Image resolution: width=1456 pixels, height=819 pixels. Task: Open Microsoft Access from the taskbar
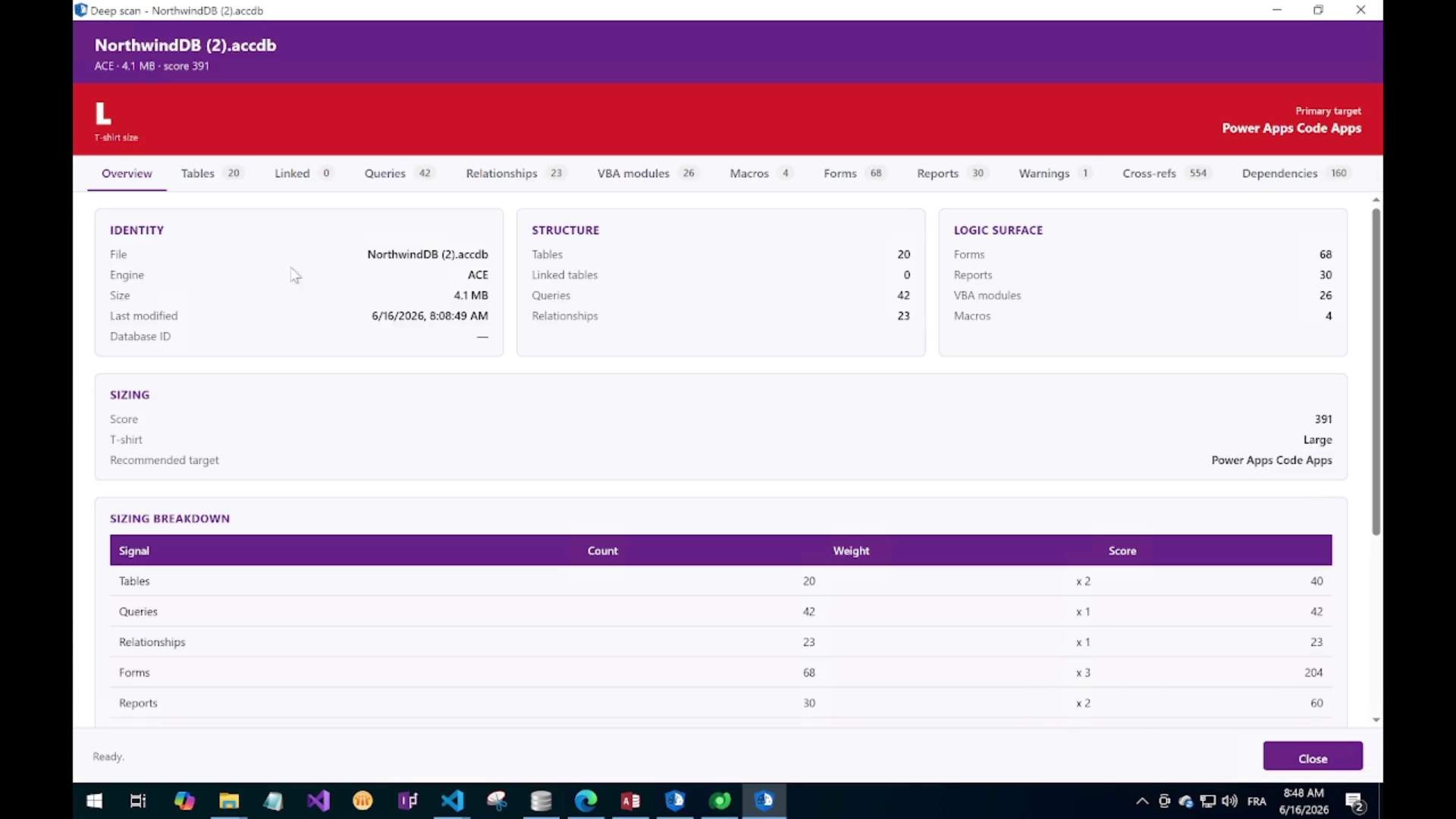[x=631, y=801]
